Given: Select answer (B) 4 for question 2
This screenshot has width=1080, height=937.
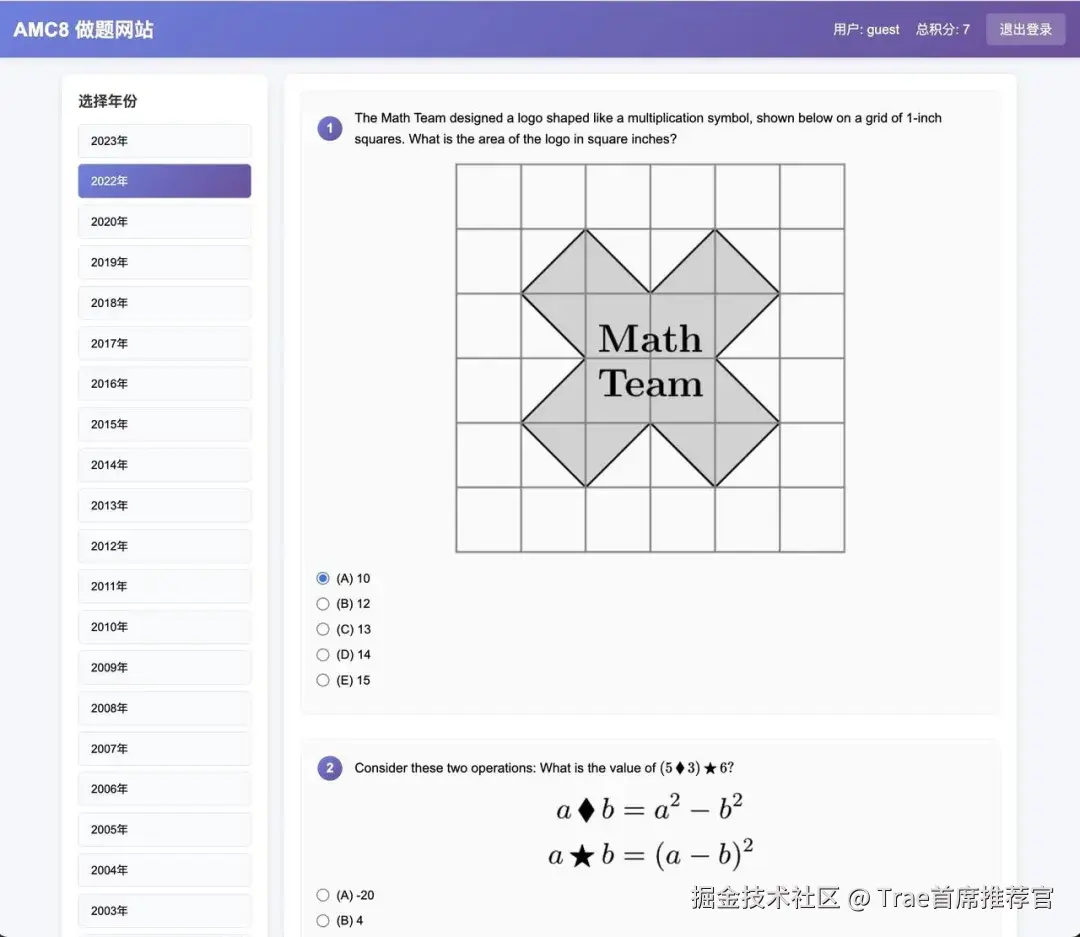Looking at the screenshot, I should pos(323,920).
